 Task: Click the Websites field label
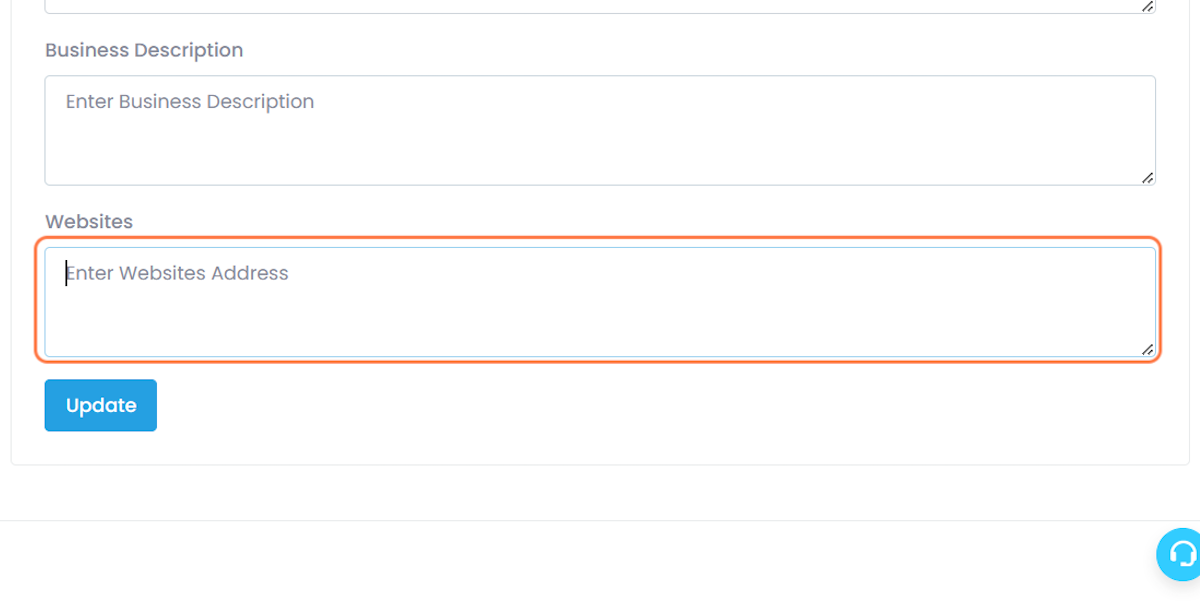[x=89, y=222]
